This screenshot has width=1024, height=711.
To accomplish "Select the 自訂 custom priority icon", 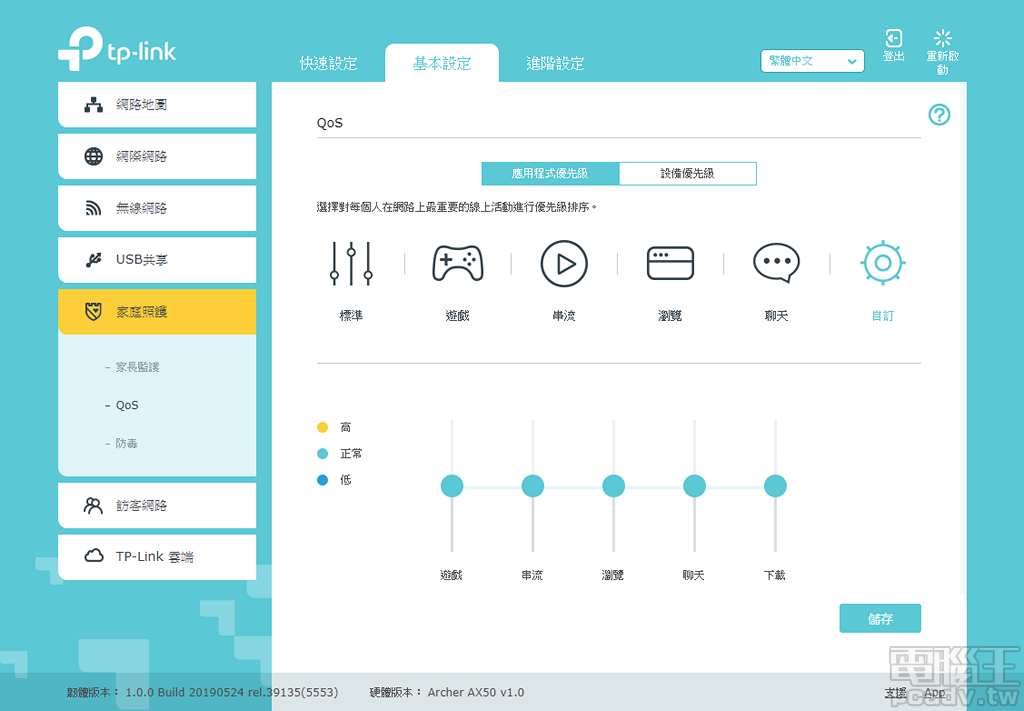I will point(882,262).
